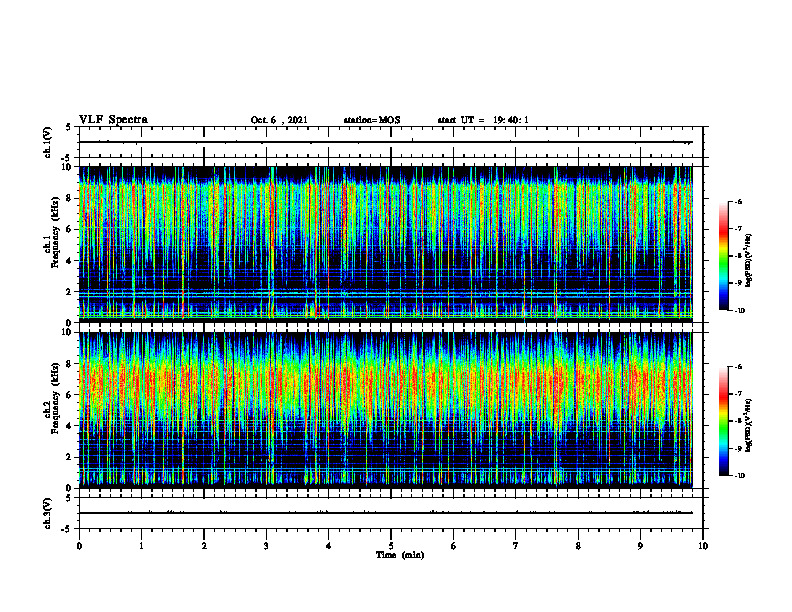Click the ch.1 color bar "log(PSD)(V²/Hz)" label
The height and width of the screenshot is (612, 792).
(749, 261)
